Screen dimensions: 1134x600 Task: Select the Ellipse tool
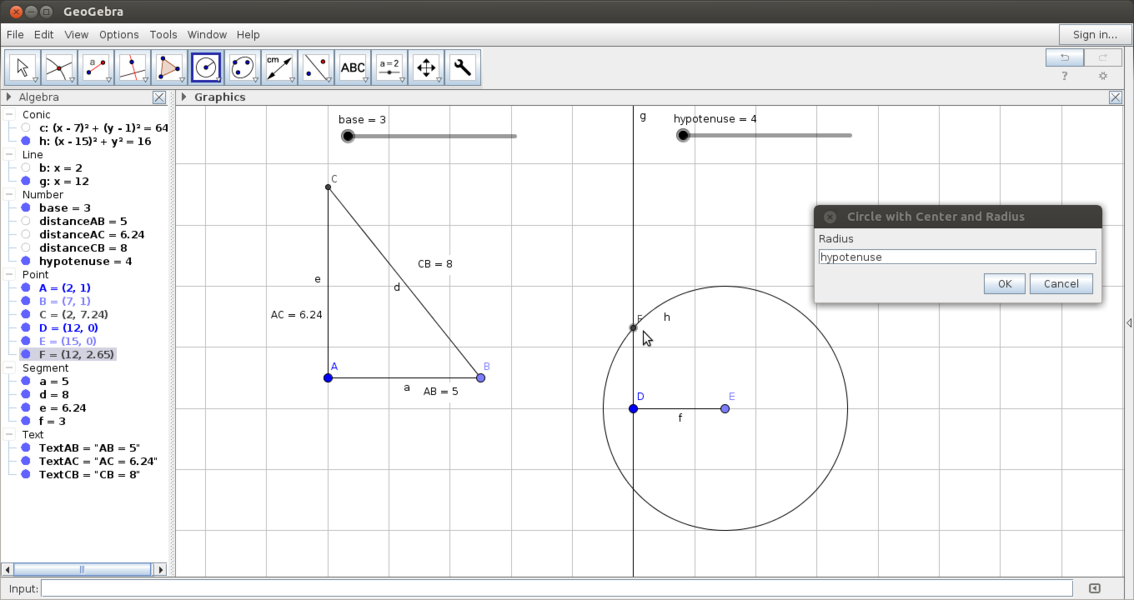243,67
